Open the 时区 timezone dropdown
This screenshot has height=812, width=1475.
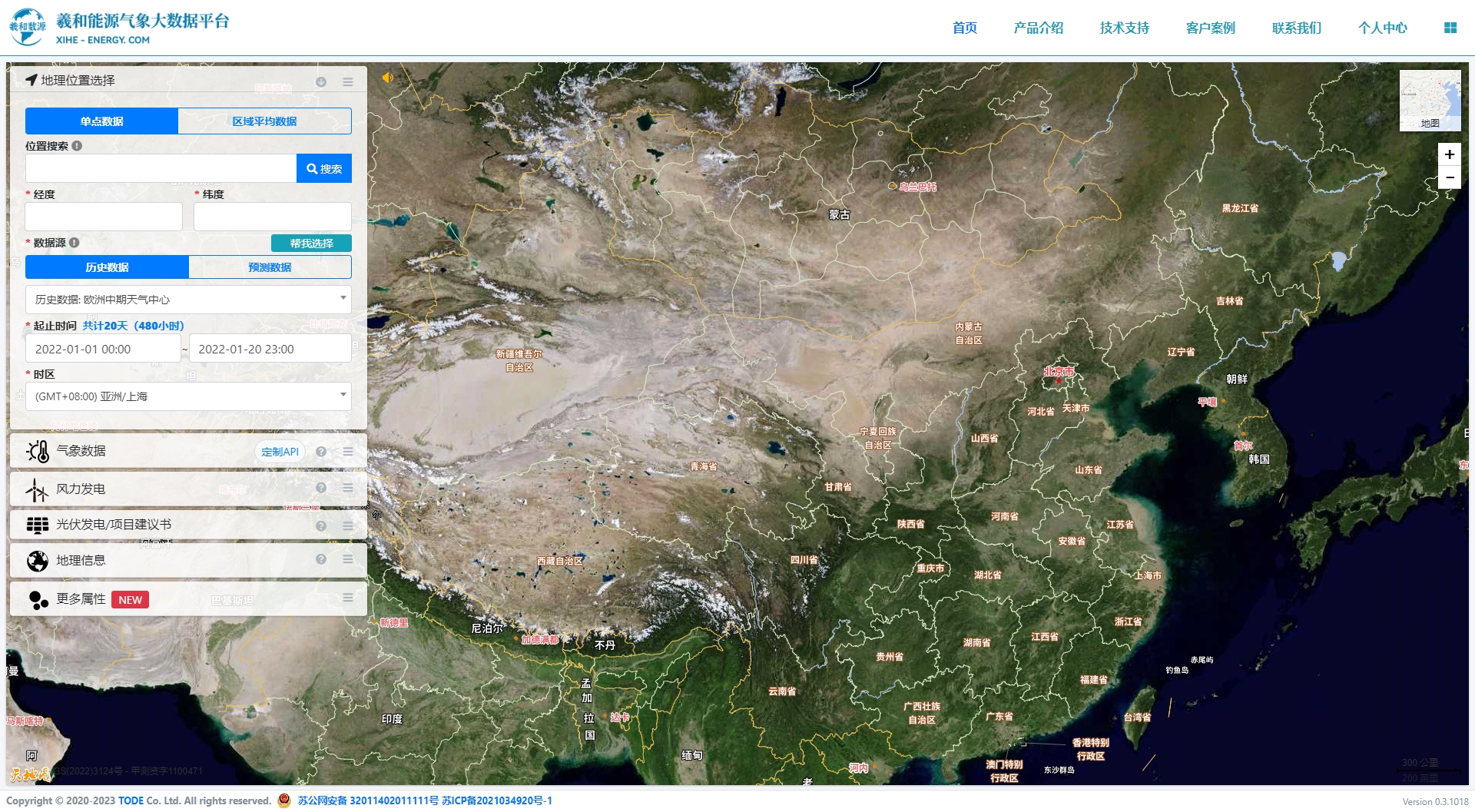click(188, 396)
